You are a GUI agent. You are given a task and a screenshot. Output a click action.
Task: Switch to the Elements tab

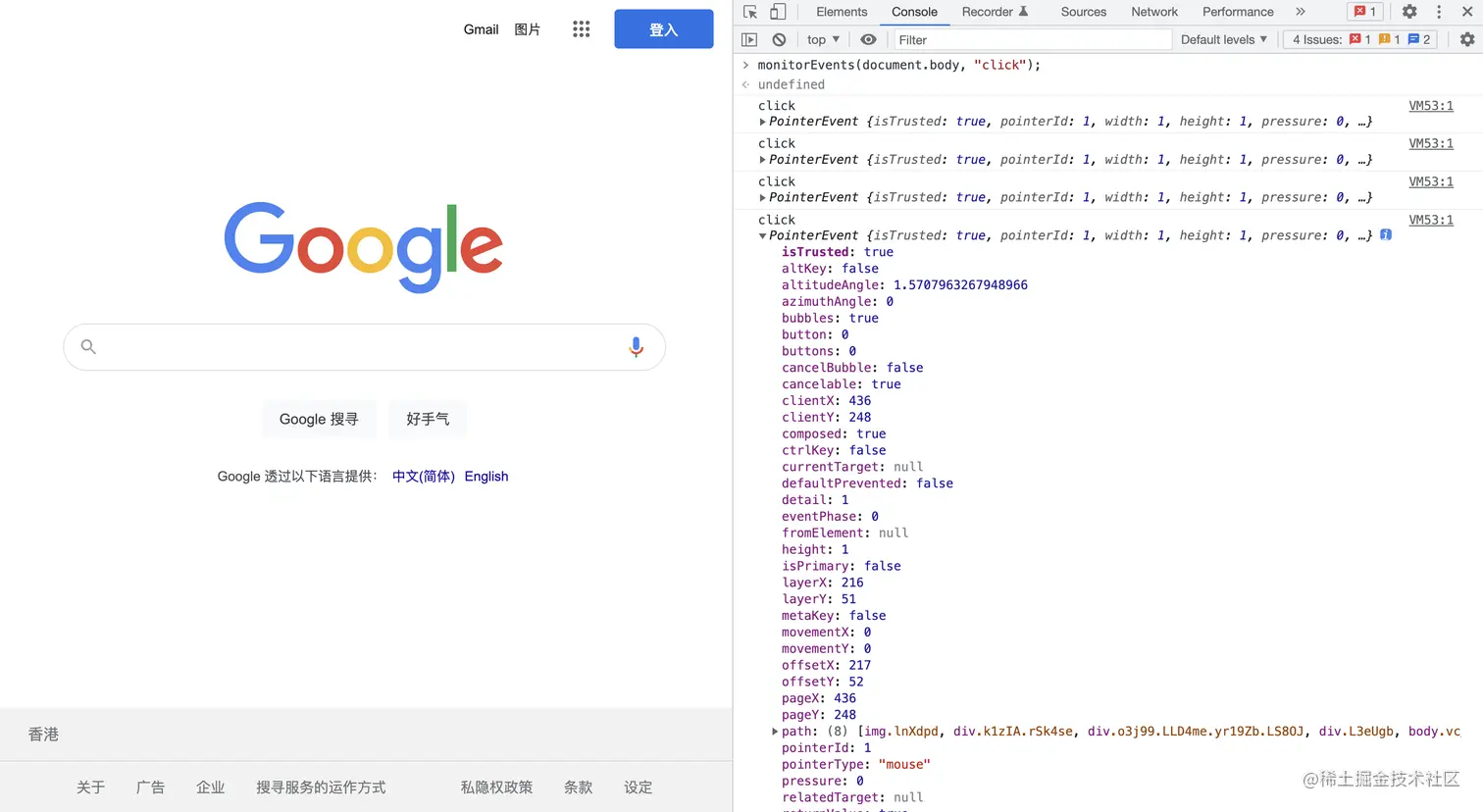point(842,12)
